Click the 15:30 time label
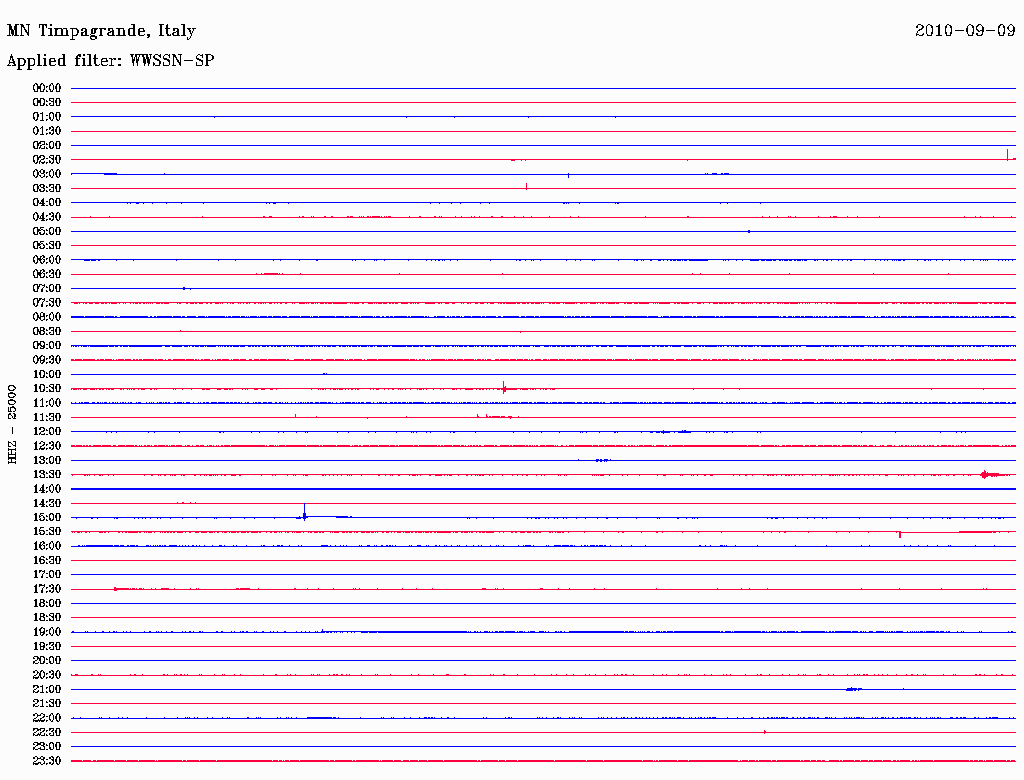The width and height of the screenshot is (1024, 780). click(47, 531)
